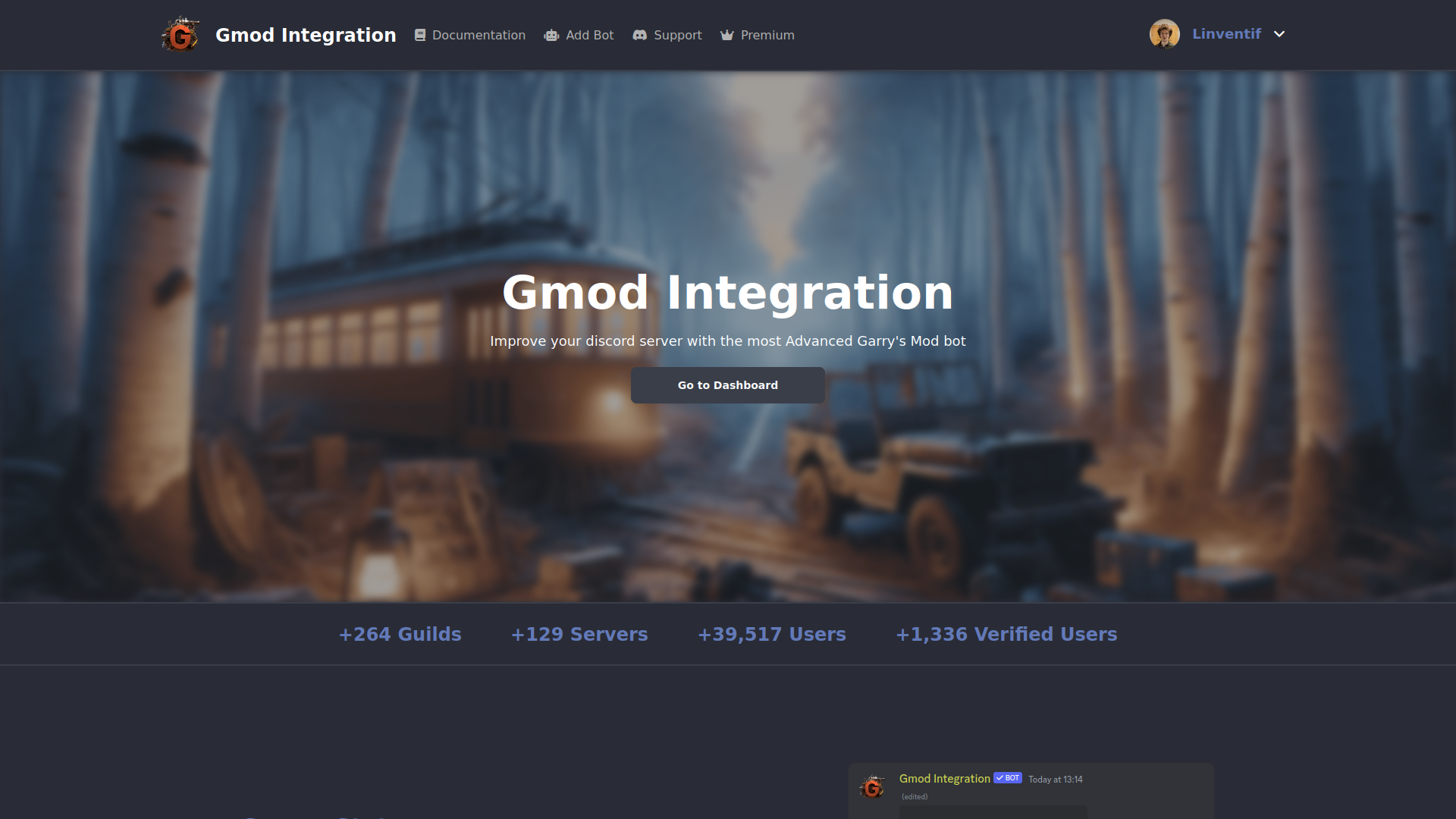Click the bot avatar in Discord preview
1456x819 pixels.
872,787
